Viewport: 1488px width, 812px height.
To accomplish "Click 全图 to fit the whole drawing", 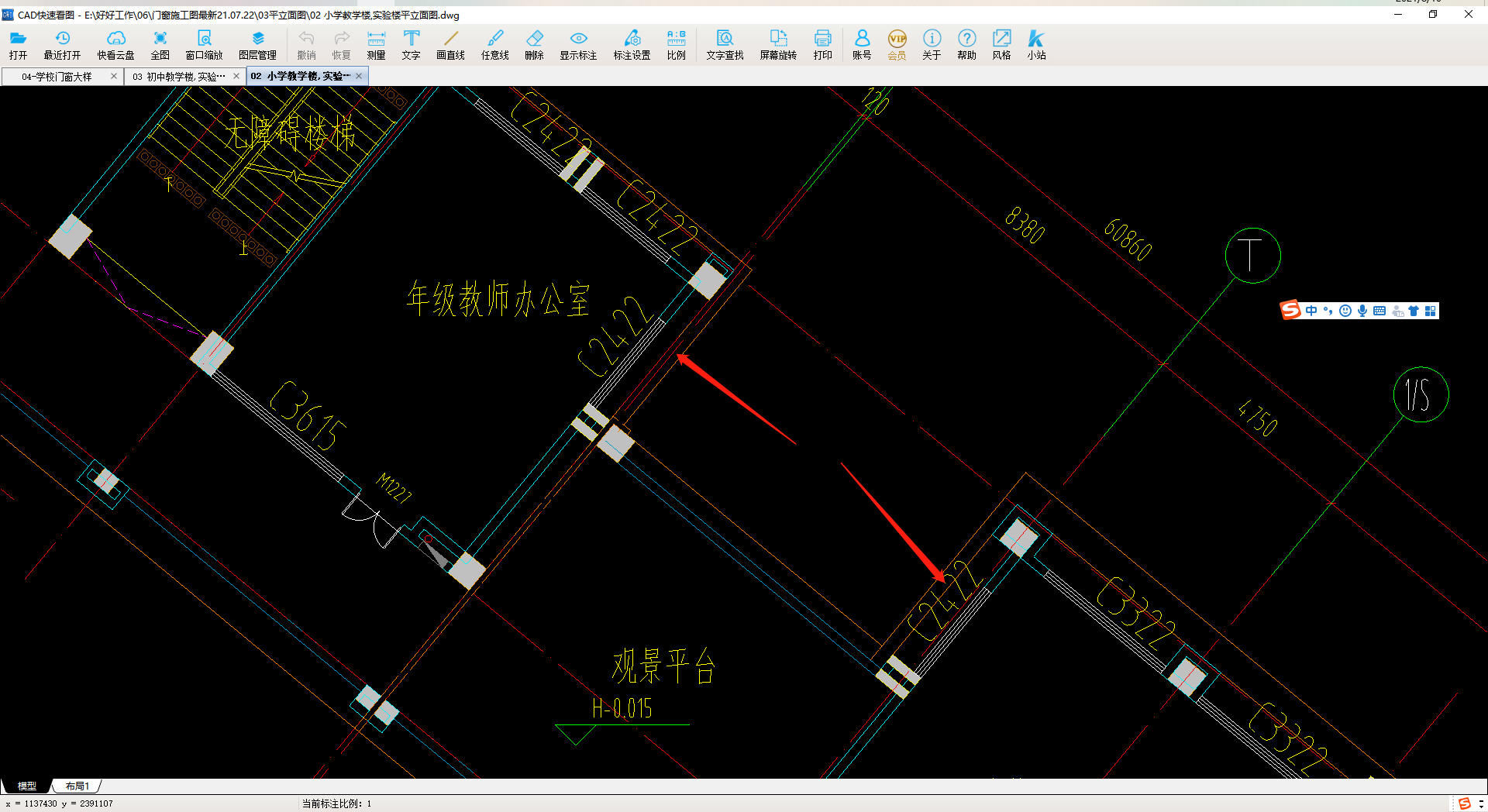I will (x=160, y=45).
